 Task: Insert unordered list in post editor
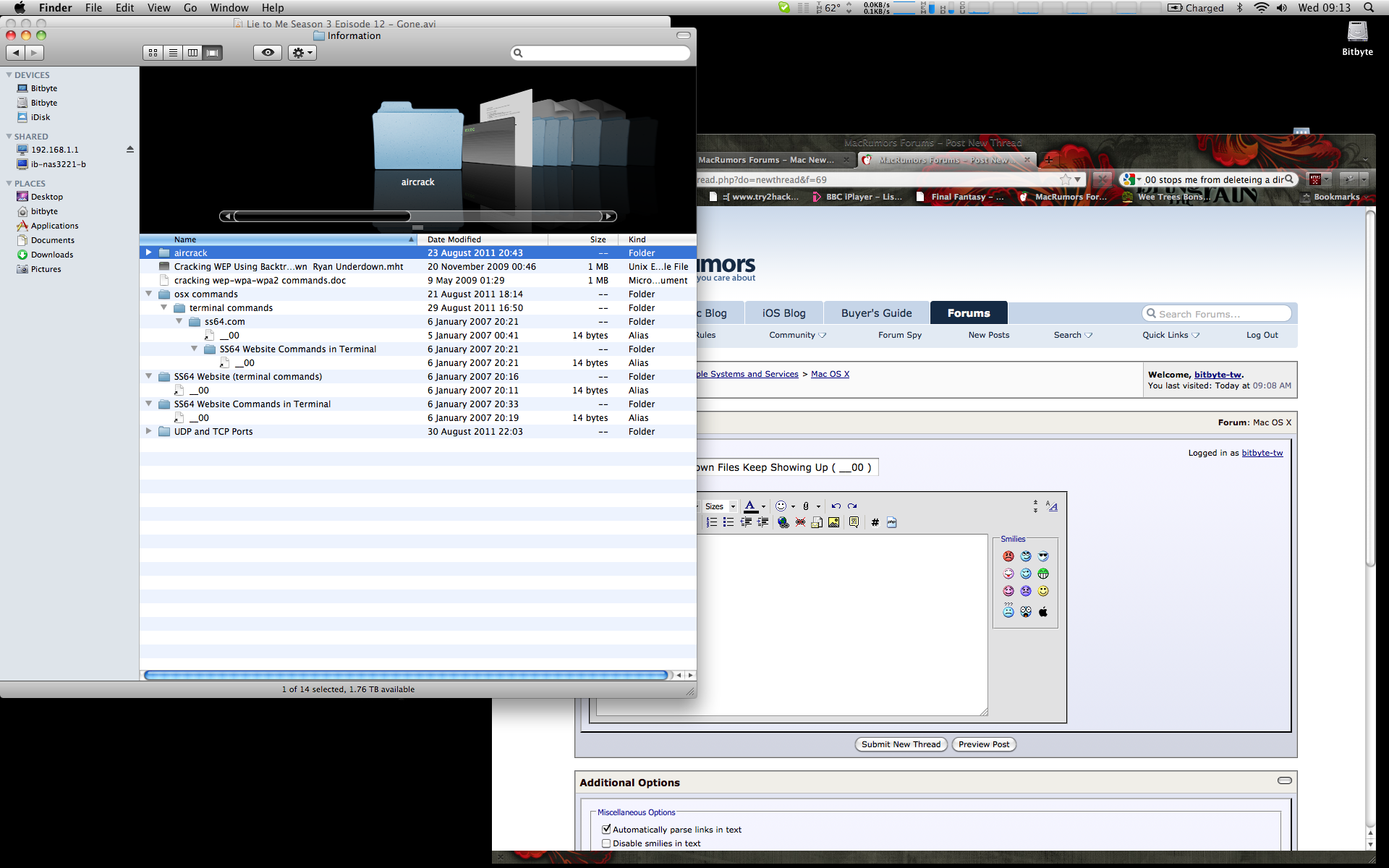(x=729, y=522)
